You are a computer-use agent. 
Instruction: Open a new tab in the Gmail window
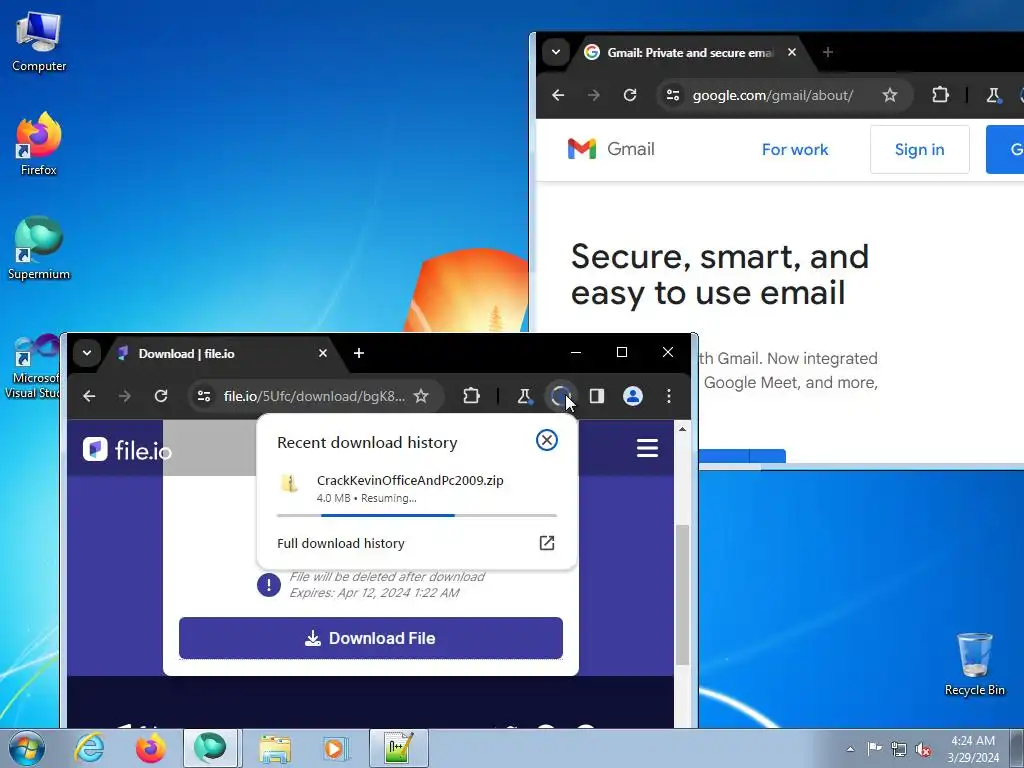click(828, 52)
